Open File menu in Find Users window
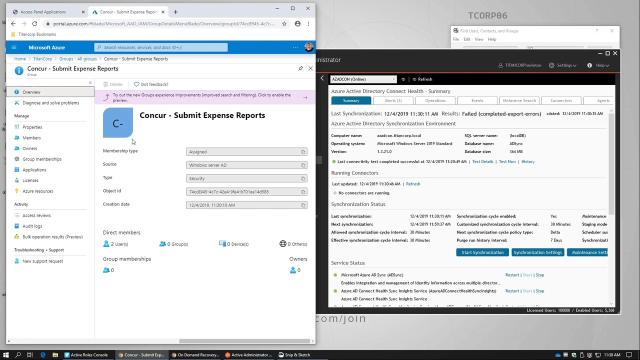Viewport: 640px width, 360px height. click(x=456, y=40)
